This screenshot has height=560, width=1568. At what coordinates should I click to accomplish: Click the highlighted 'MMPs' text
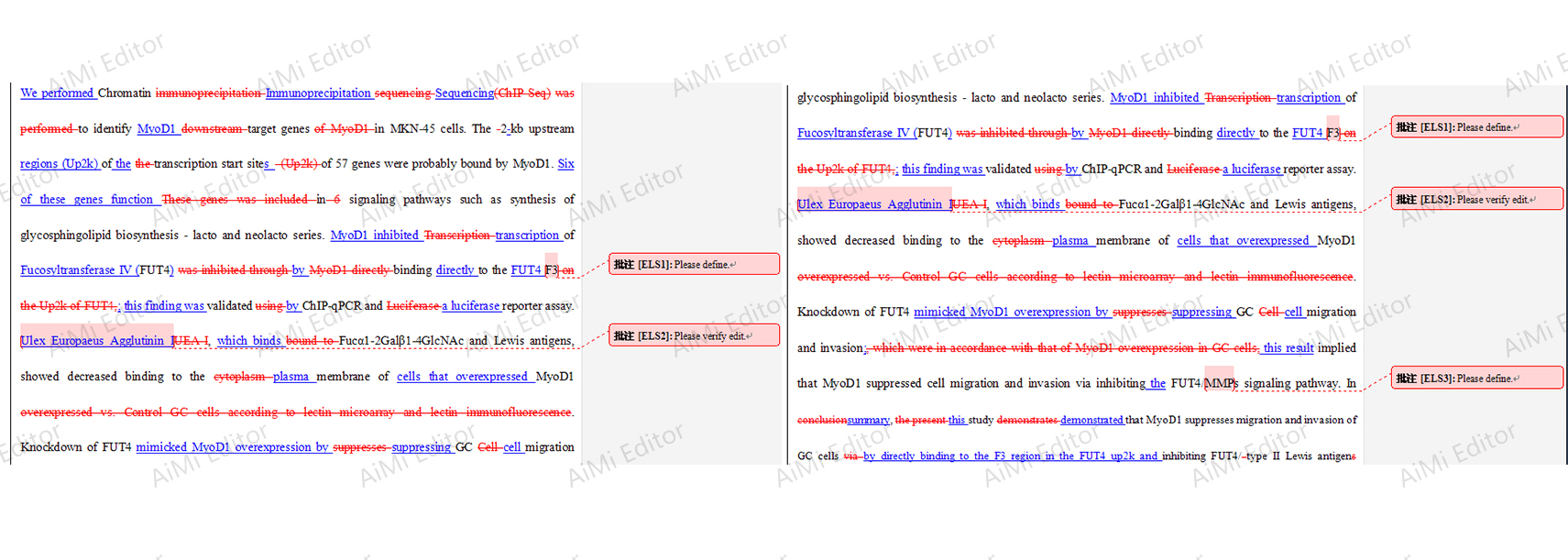point(1221,383)
